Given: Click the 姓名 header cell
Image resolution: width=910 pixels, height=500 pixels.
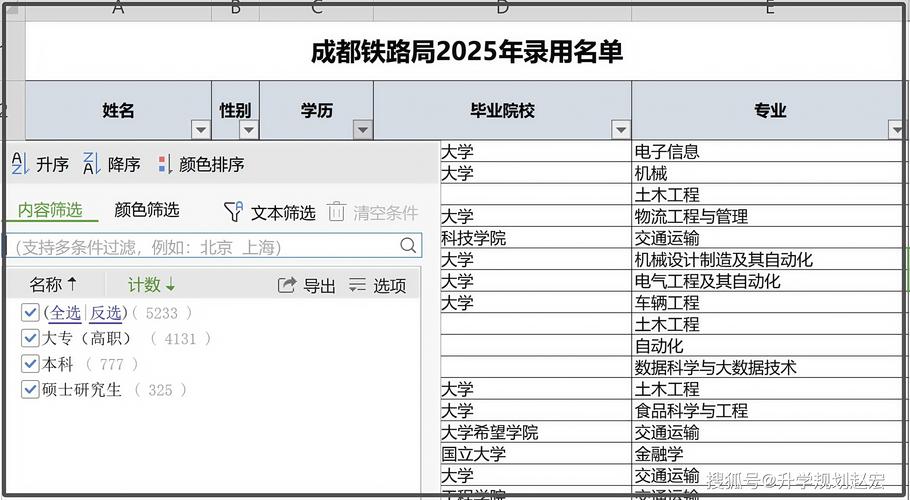Looking at the screenshot, I should (118, 110).
